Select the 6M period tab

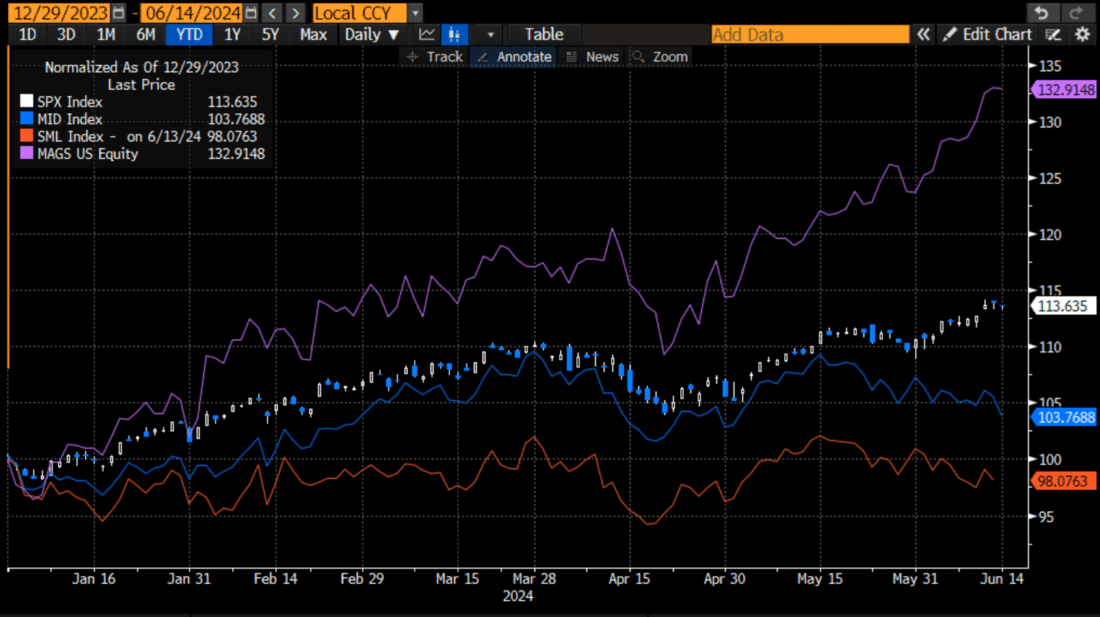click(146, 33)
